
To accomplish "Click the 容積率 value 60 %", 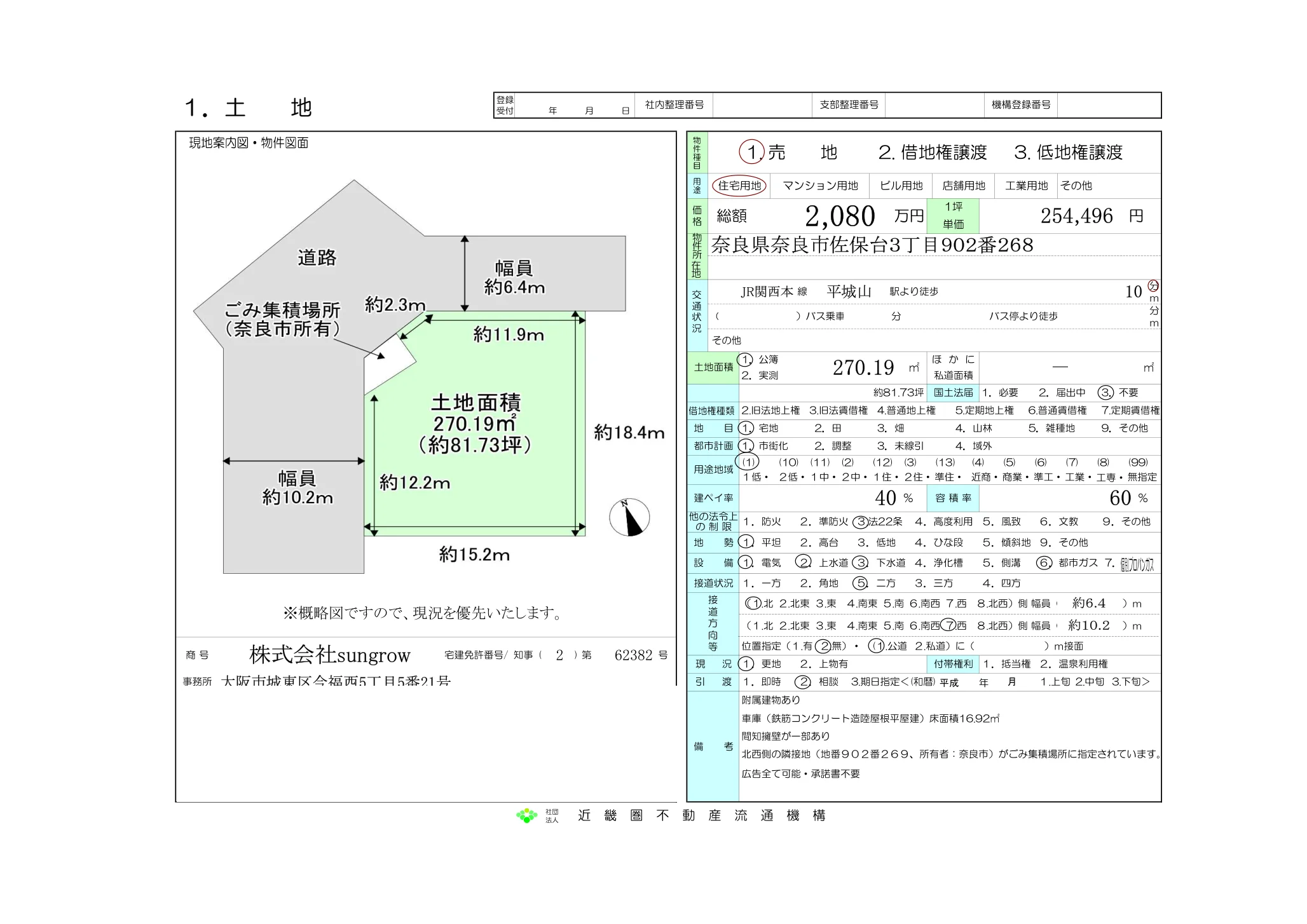I will pyautogui.click(x=1128, y=498).
